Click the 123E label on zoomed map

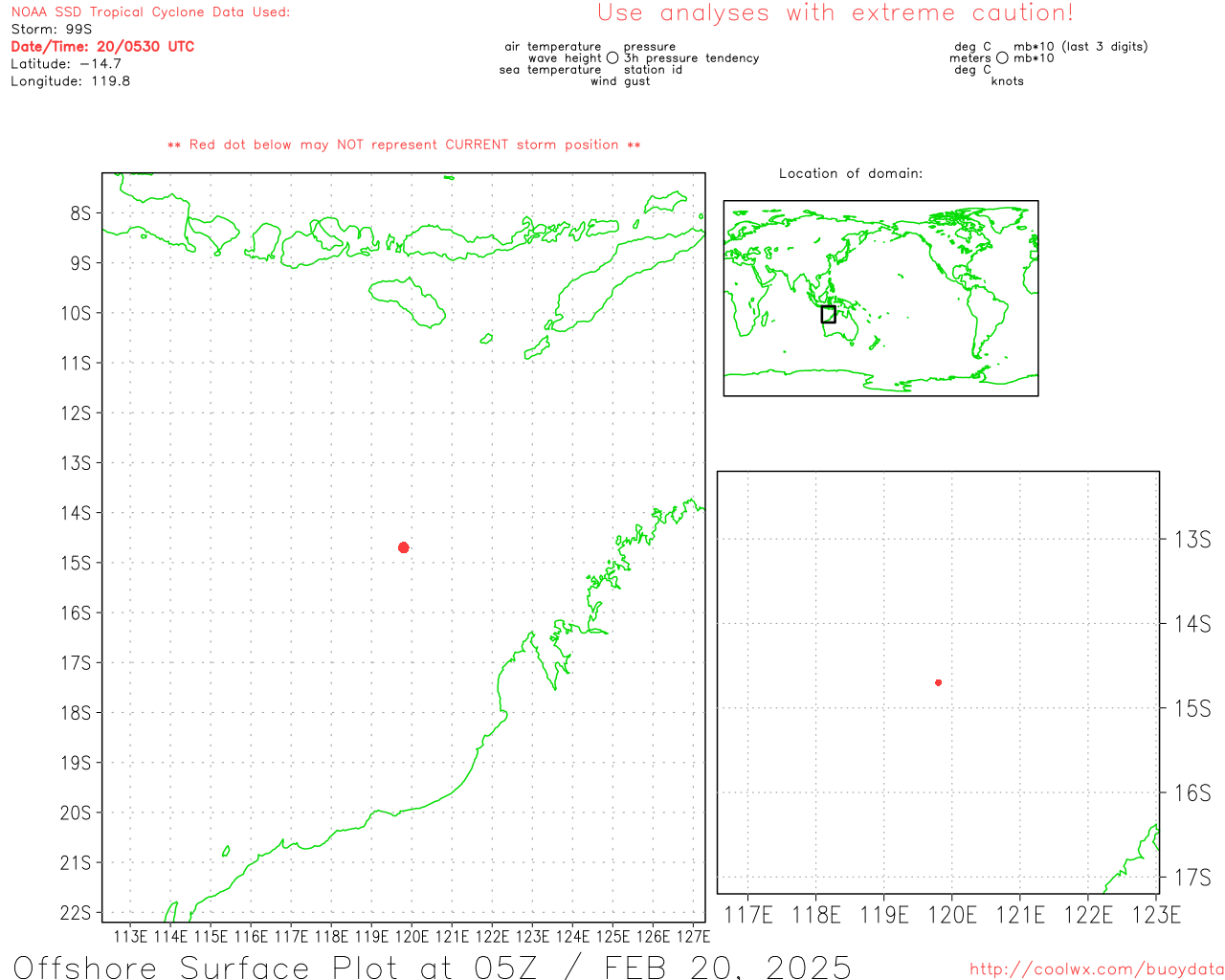(1156, 915)
